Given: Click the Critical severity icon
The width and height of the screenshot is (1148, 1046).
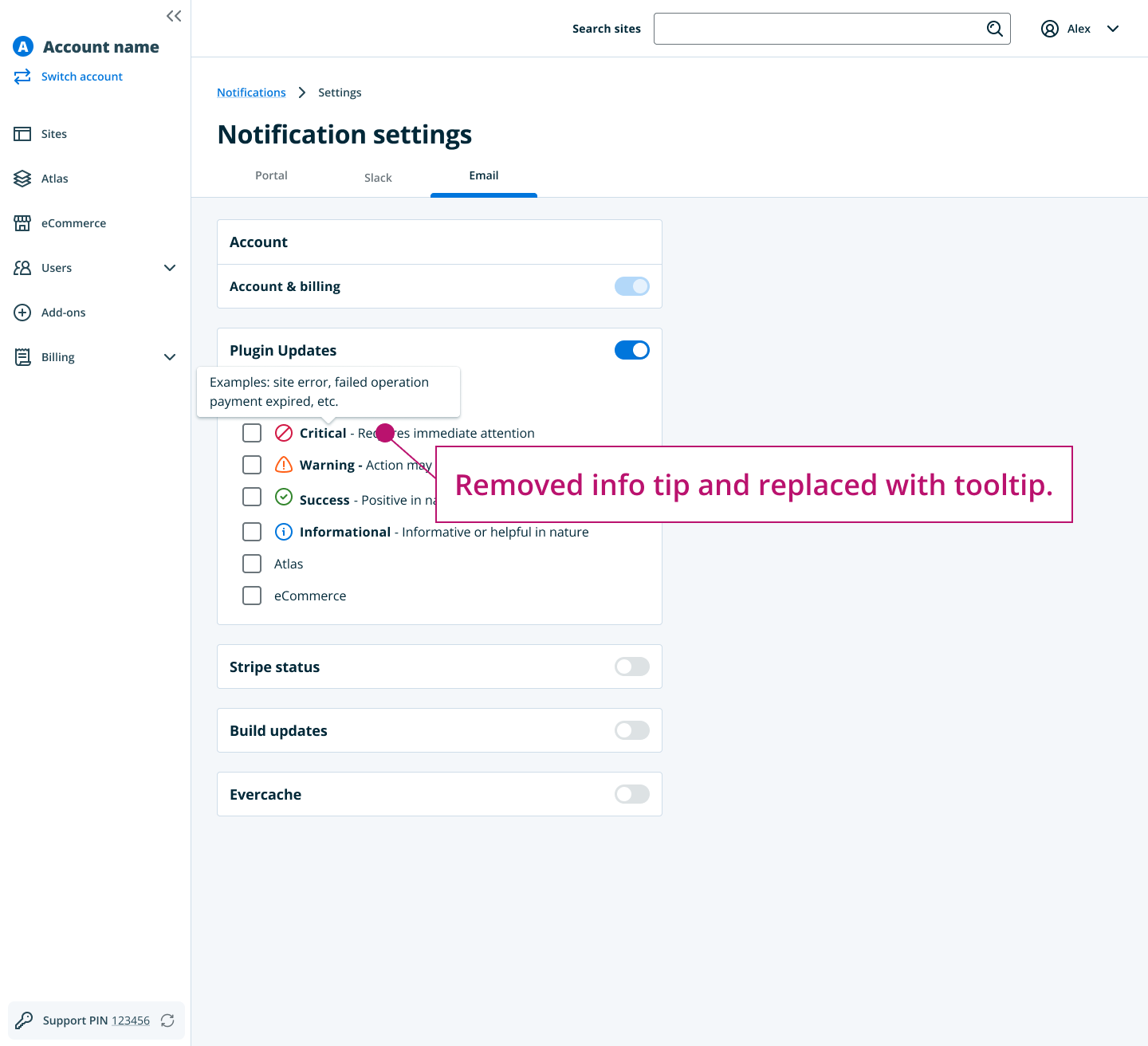Looking at the screenshot, I should click(x=284, y=433).
